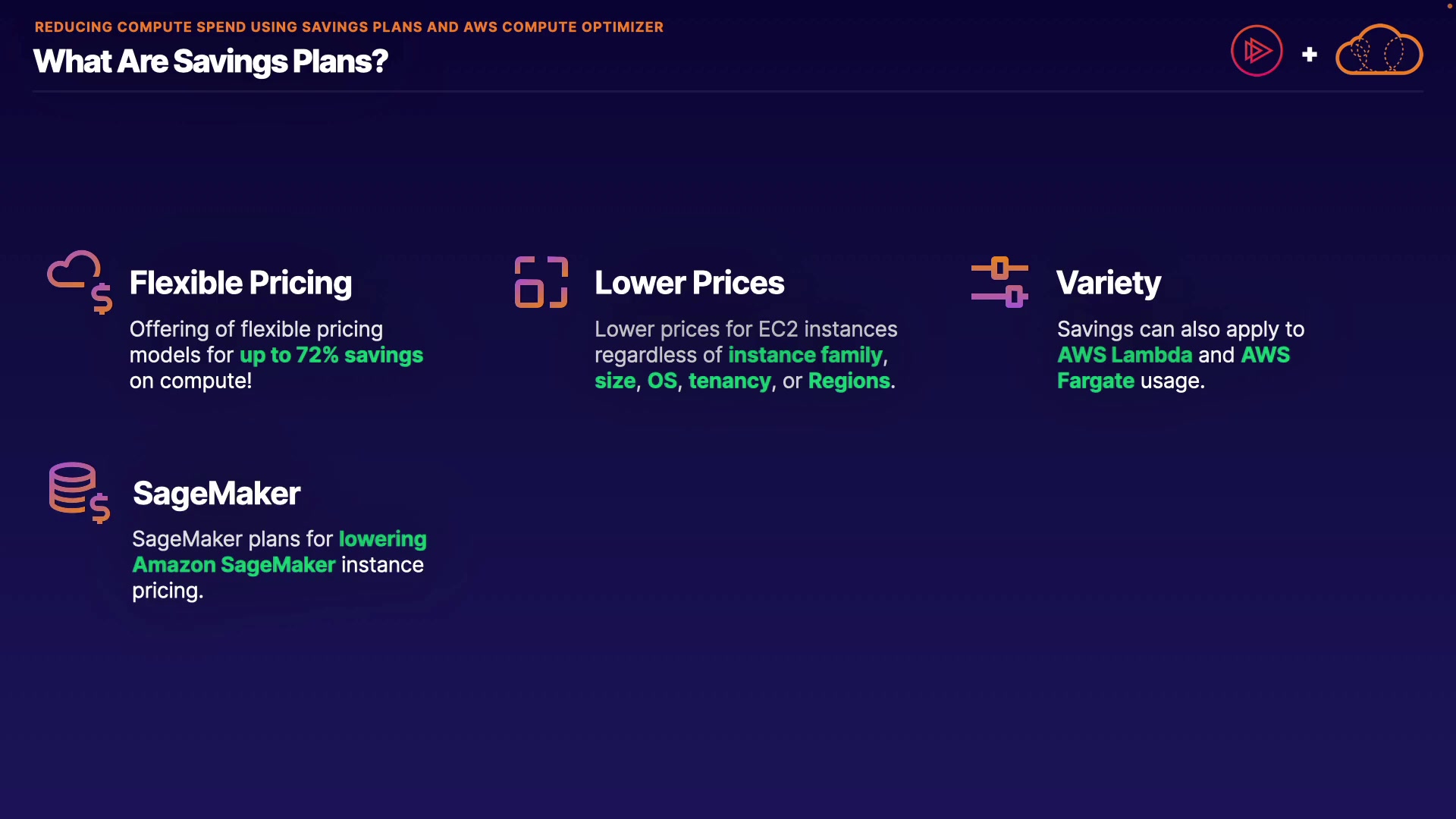Click the "What Are Savings Plans?" title

[x=211, y=61]
